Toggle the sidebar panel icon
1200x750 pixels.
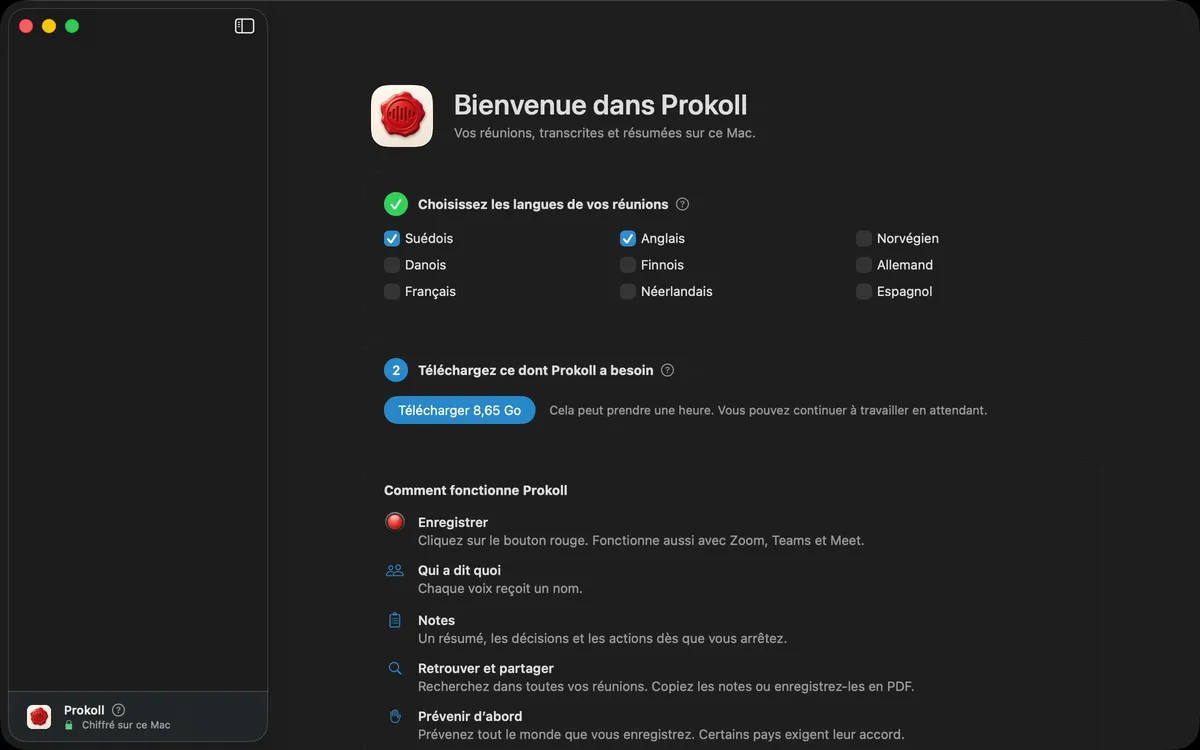point(244,26)
